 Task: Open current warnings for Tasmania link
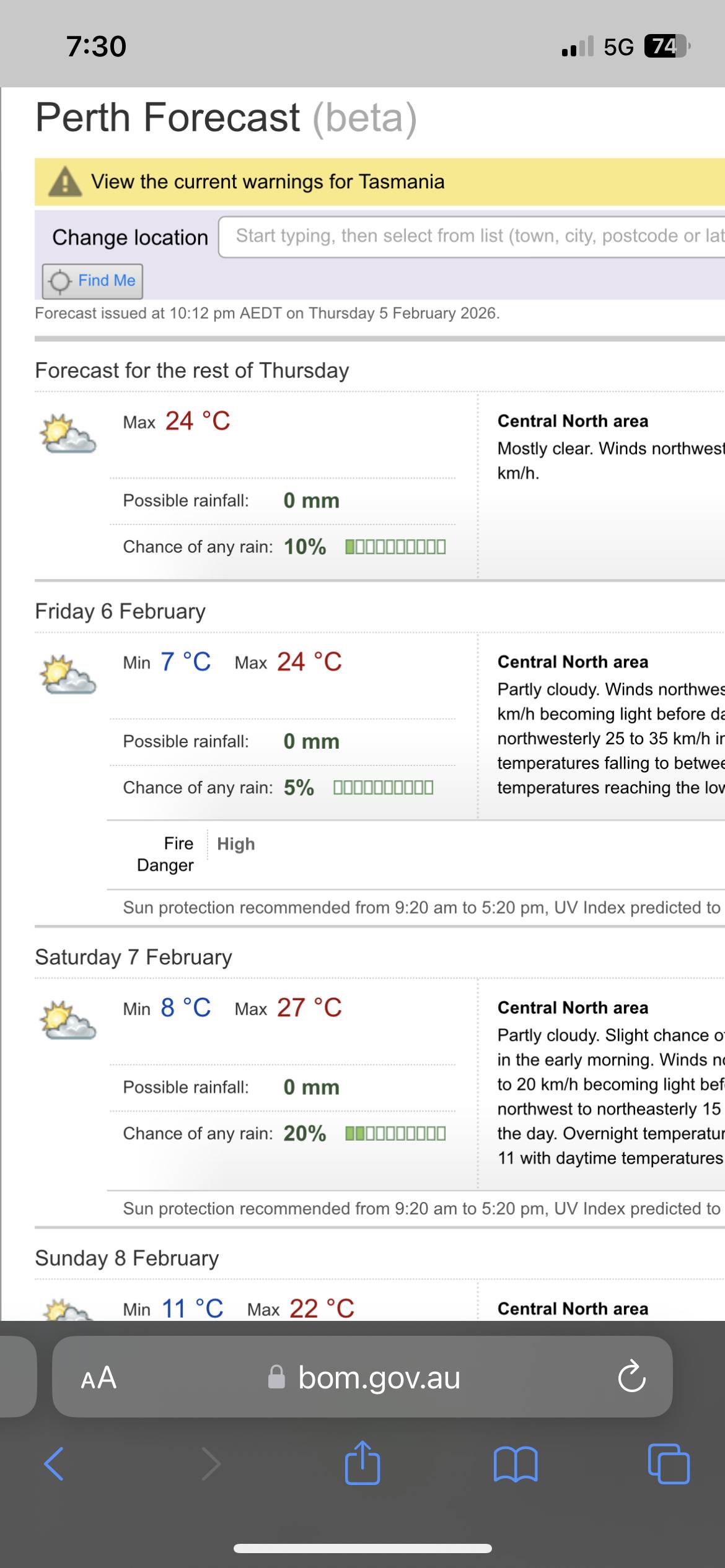pyautogui.click(x=268, y=182)
